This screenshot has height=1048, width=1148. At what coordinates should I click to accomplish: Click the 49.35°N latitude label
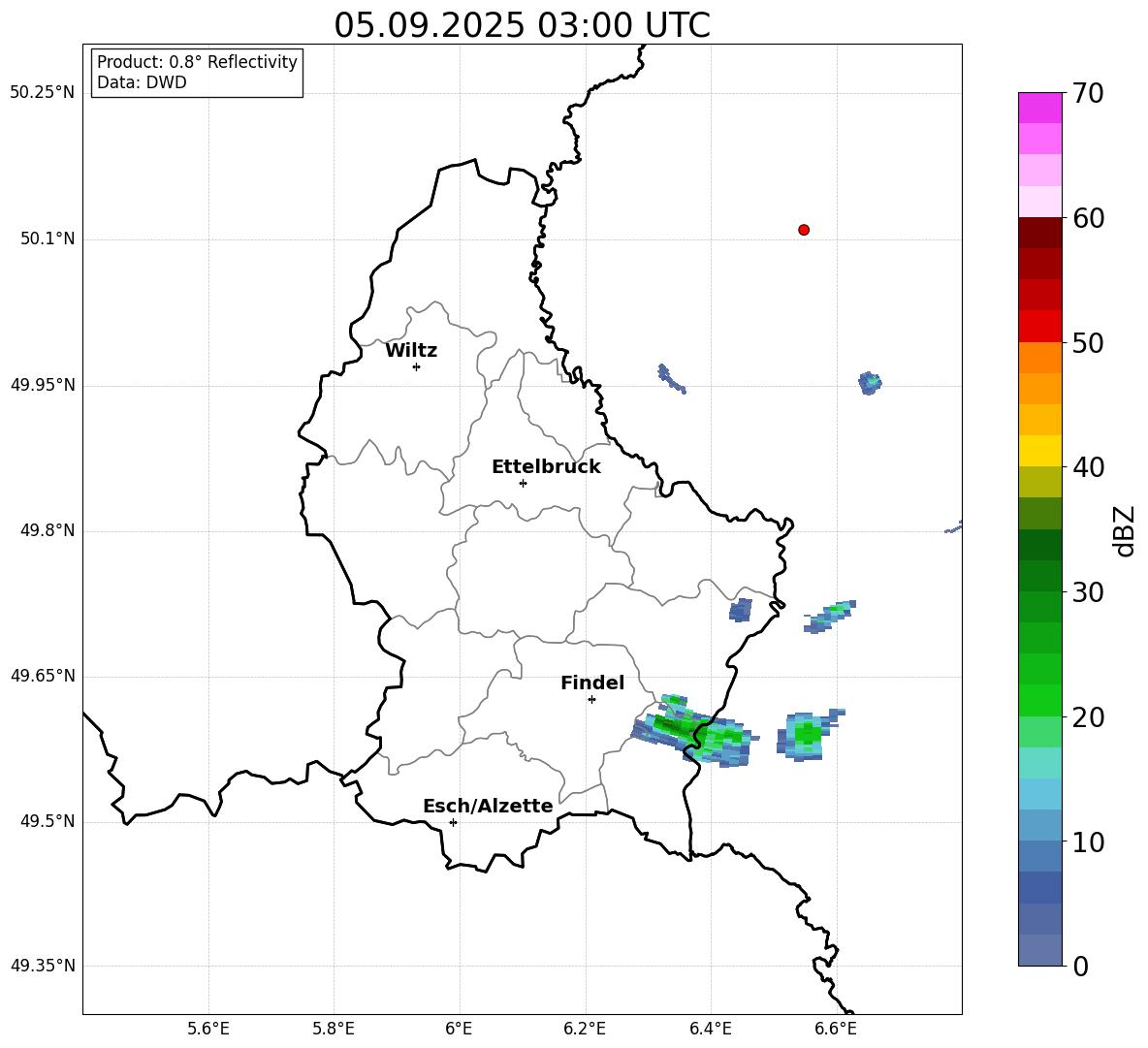[x=43, y=966]
